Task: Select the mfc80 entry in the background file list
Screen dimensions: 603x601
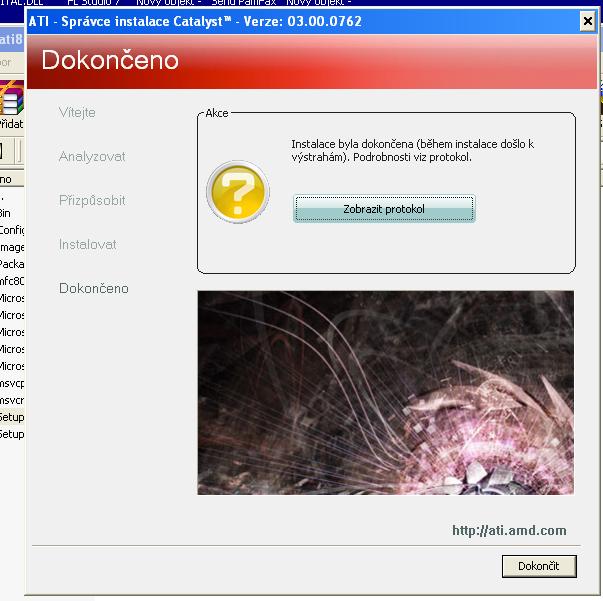Action: pos(12,281)
